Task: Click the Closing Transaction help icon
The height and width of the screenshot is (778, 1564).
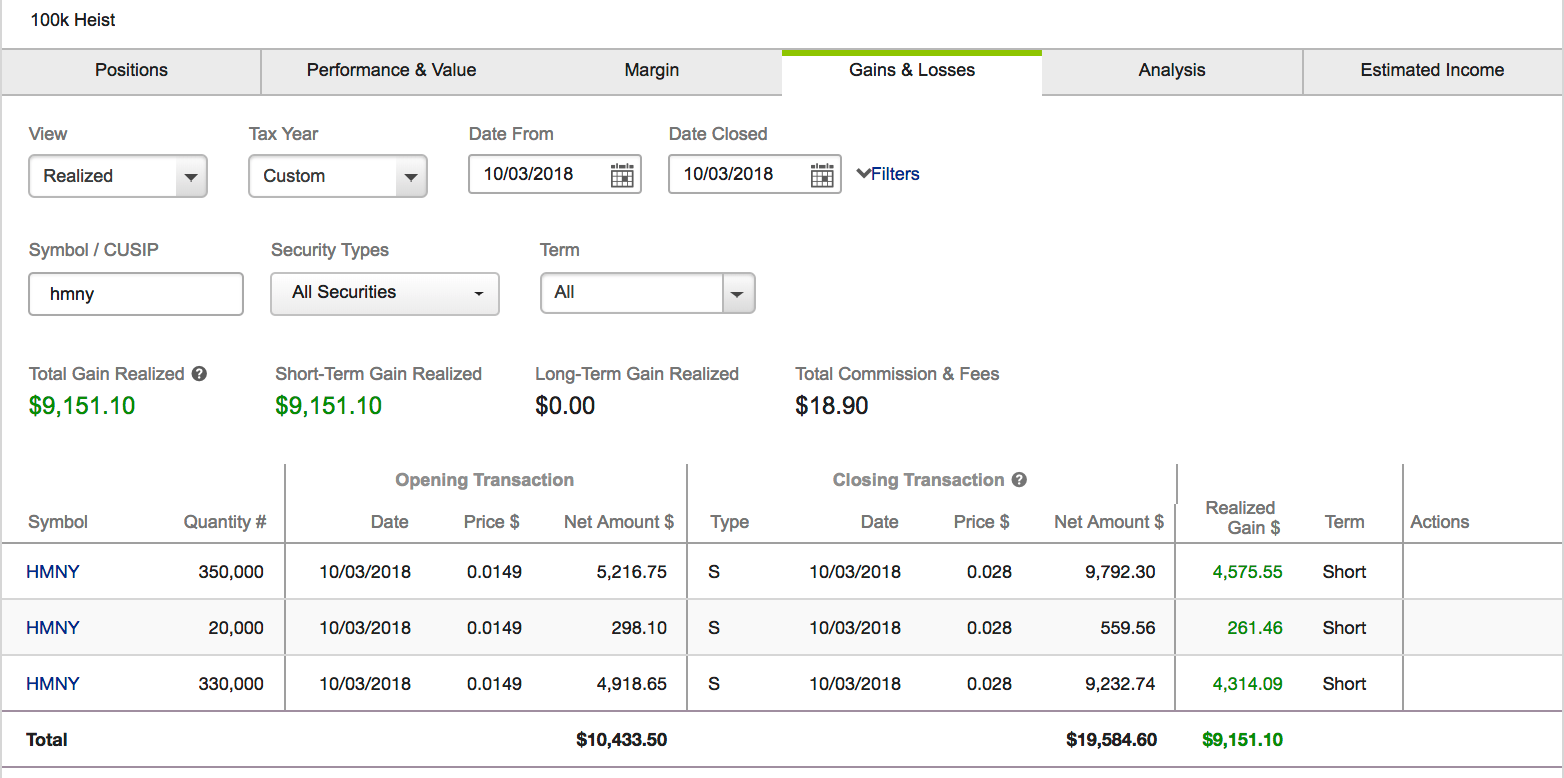Action: point(1019,480)
